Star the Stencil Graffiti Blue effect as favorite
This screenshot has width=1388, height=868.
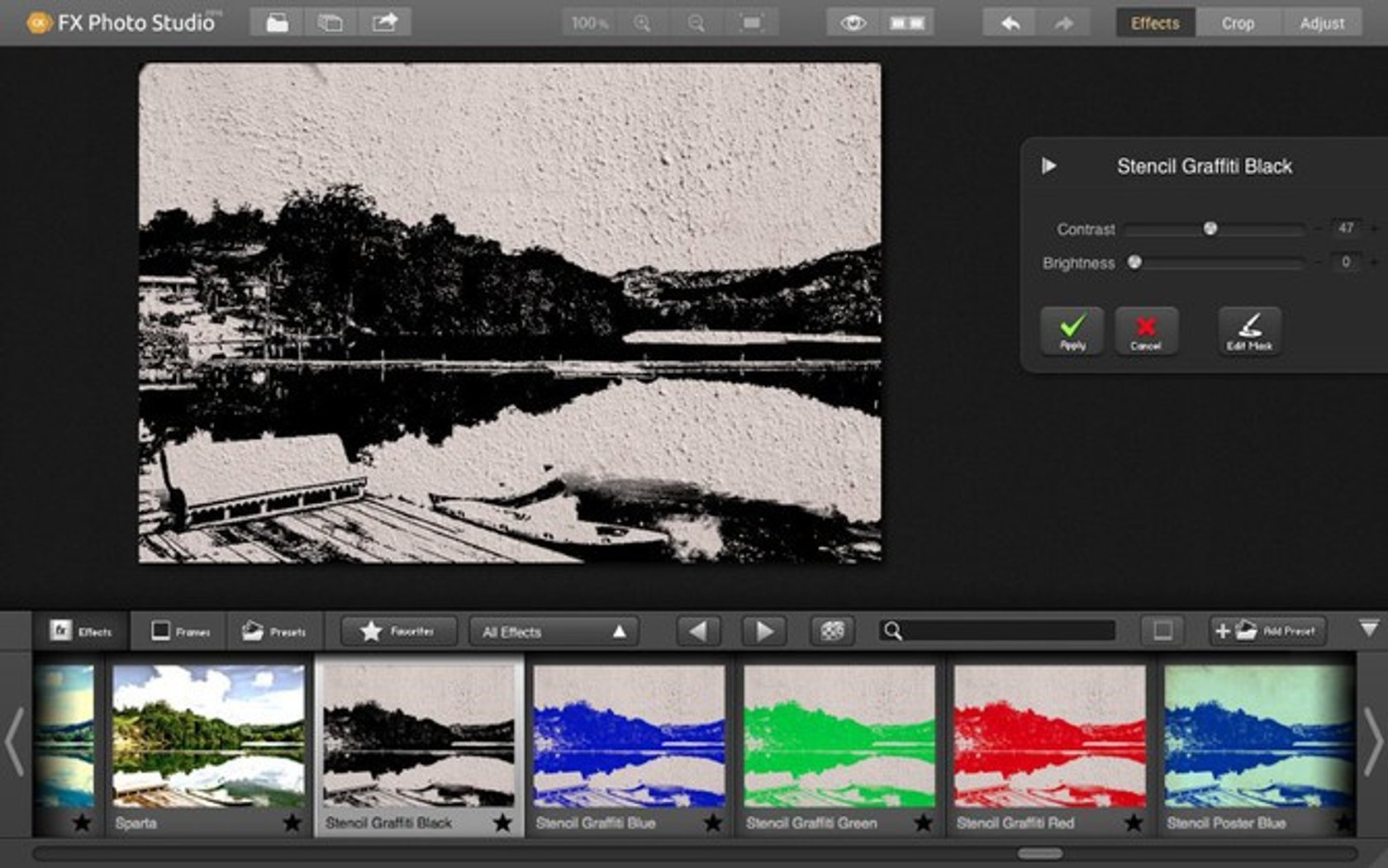[715, 823]
